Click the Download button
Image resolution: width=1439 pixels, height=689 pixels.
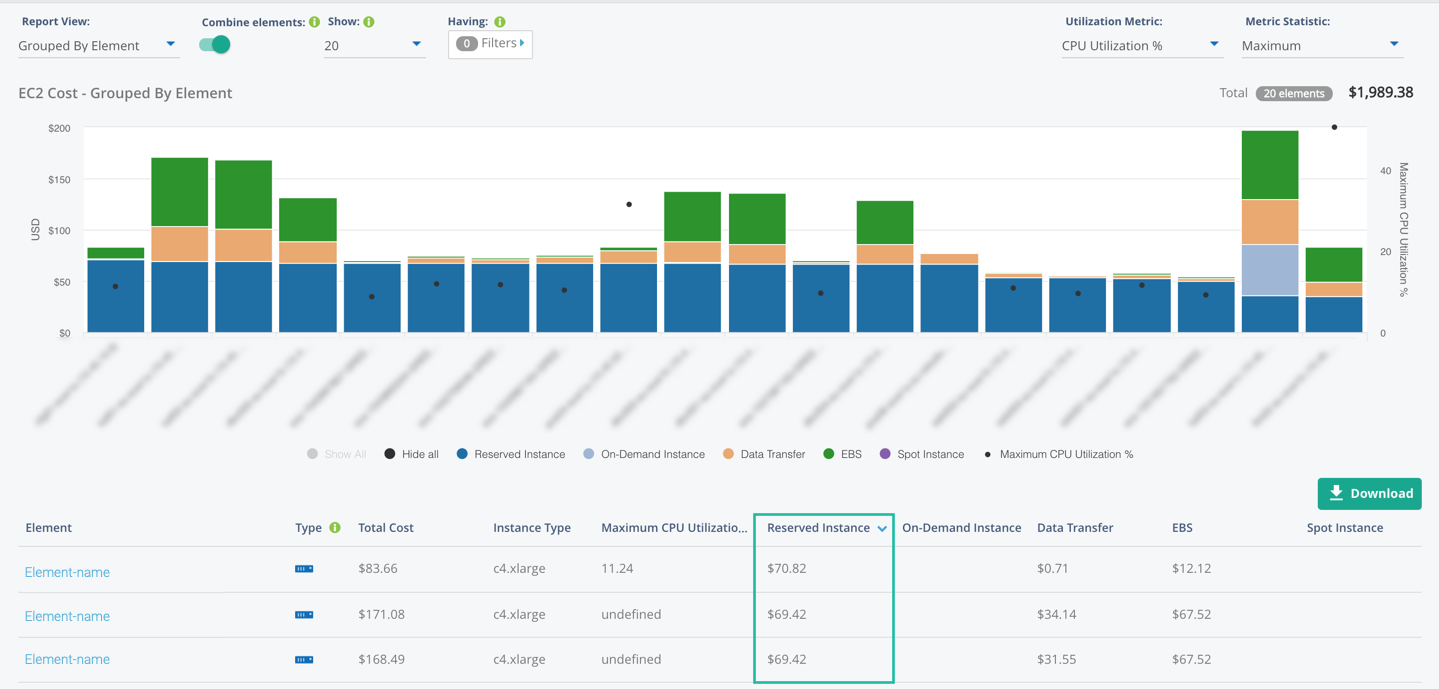[x=1369, y=493]
